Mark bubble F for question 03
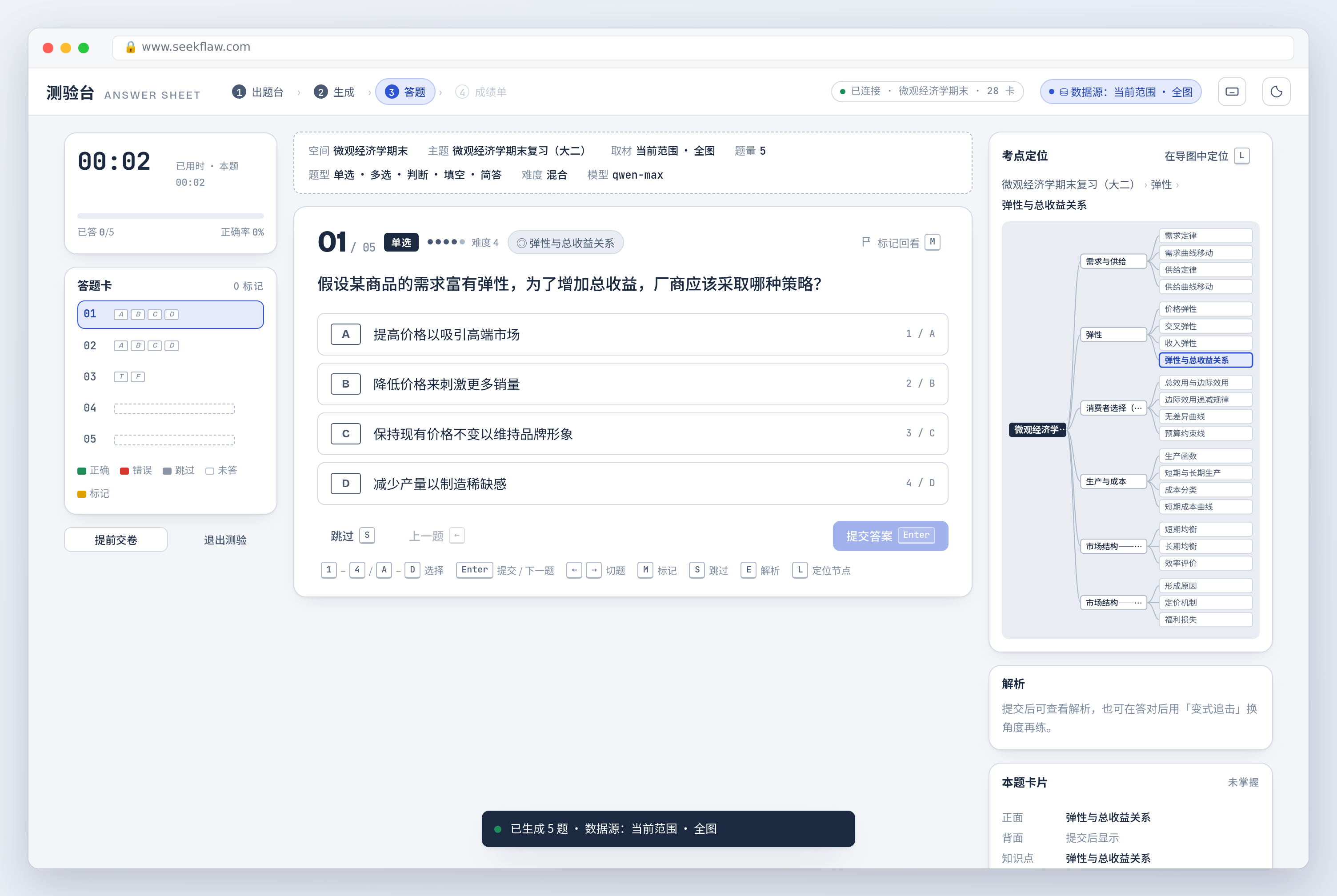Image resolution: width=1337 pixels, height=896 pixels. (x=138, y=376)
